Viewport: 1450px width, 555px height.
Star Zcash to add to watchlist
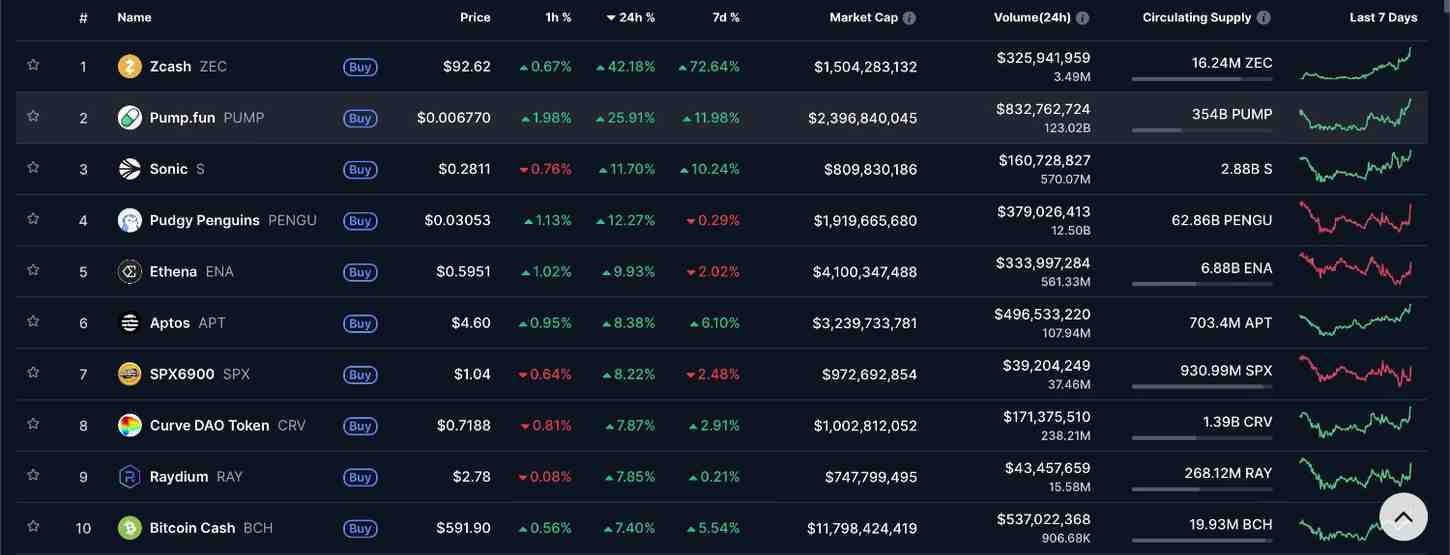33,65
